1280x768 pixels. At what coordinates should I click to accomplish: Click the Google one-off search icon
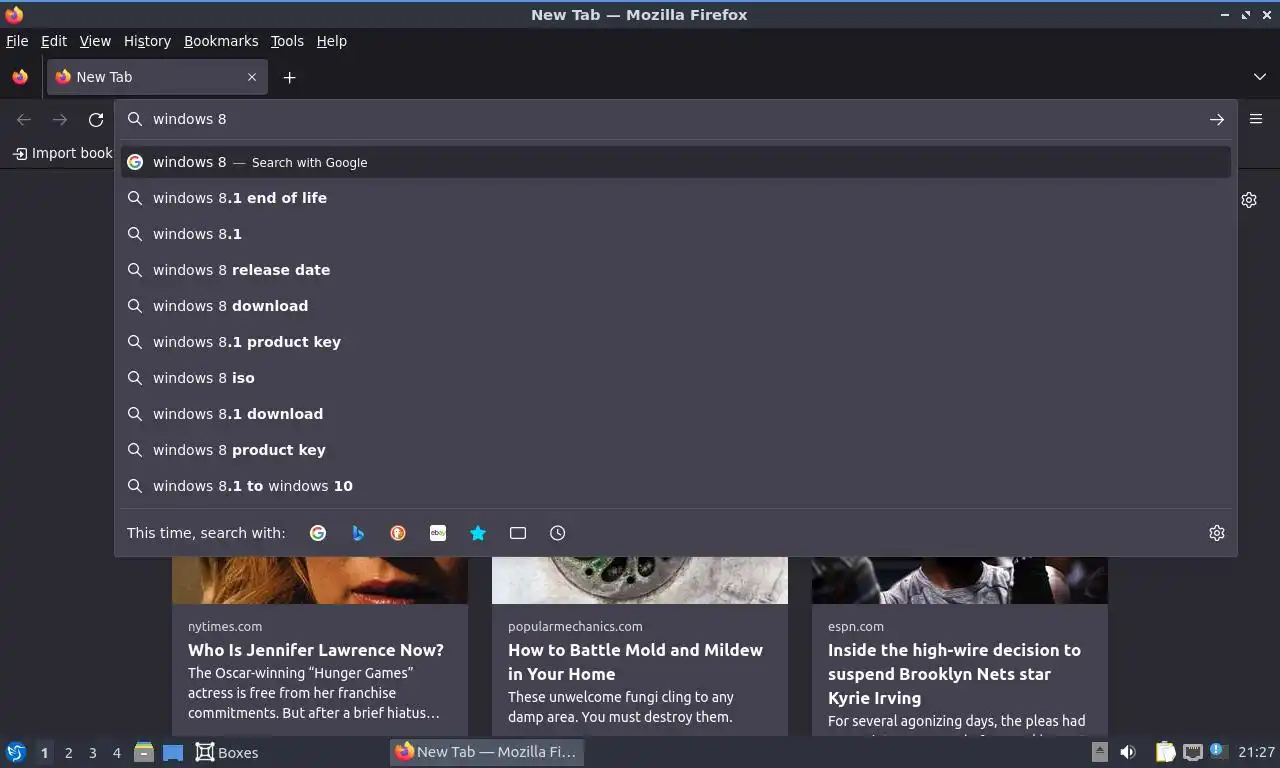(318, 533)
